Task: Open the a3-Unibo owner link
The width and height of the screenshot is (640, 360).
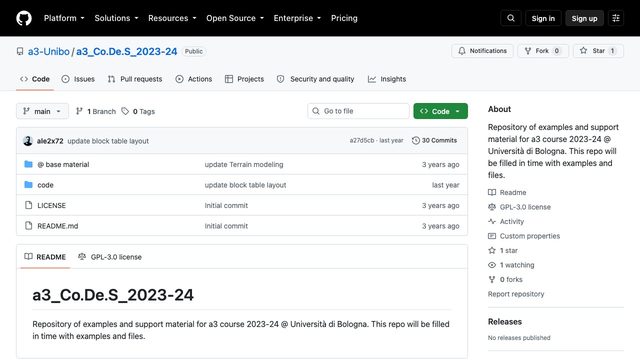Action: pyautogui.click(x=49, y=51)
